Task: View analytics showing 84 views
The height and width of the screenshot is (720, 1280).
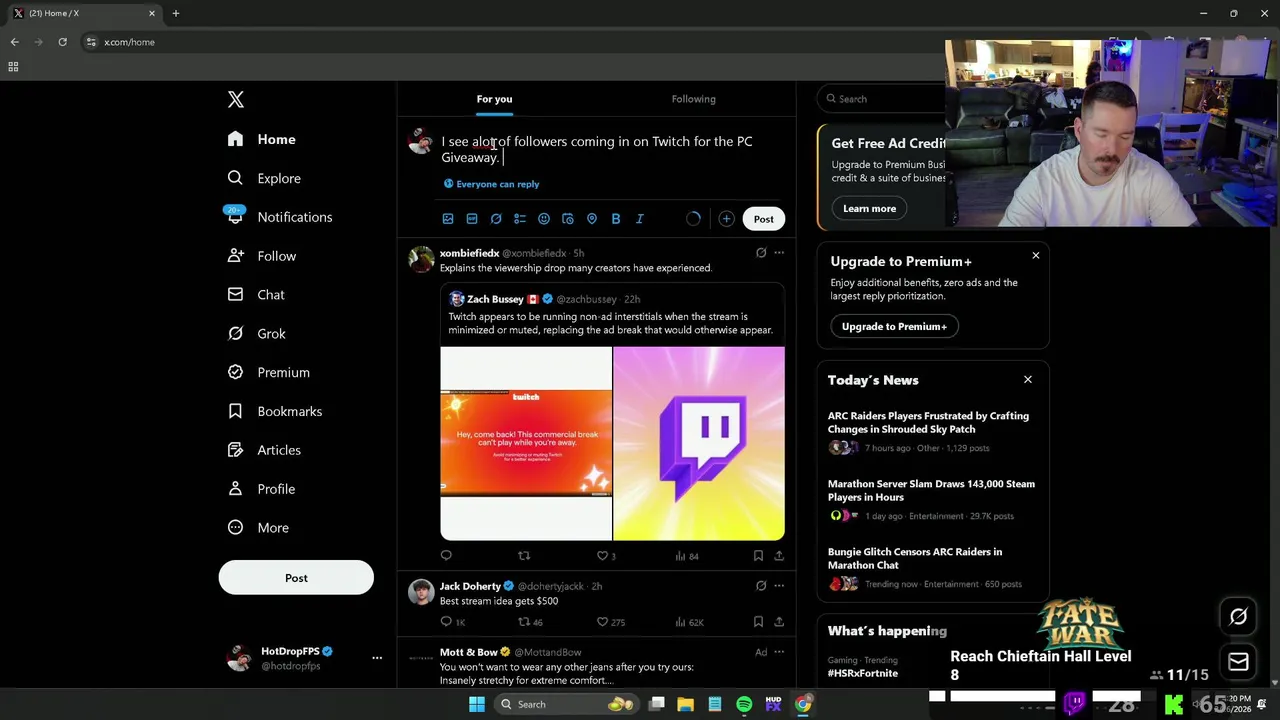Action: click(x=687, y=556)
